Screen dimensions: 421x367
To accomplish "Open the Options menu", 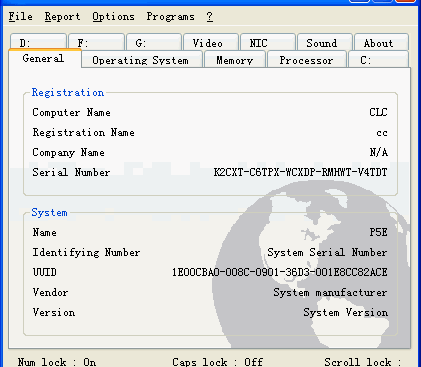I will coord(114,17).
